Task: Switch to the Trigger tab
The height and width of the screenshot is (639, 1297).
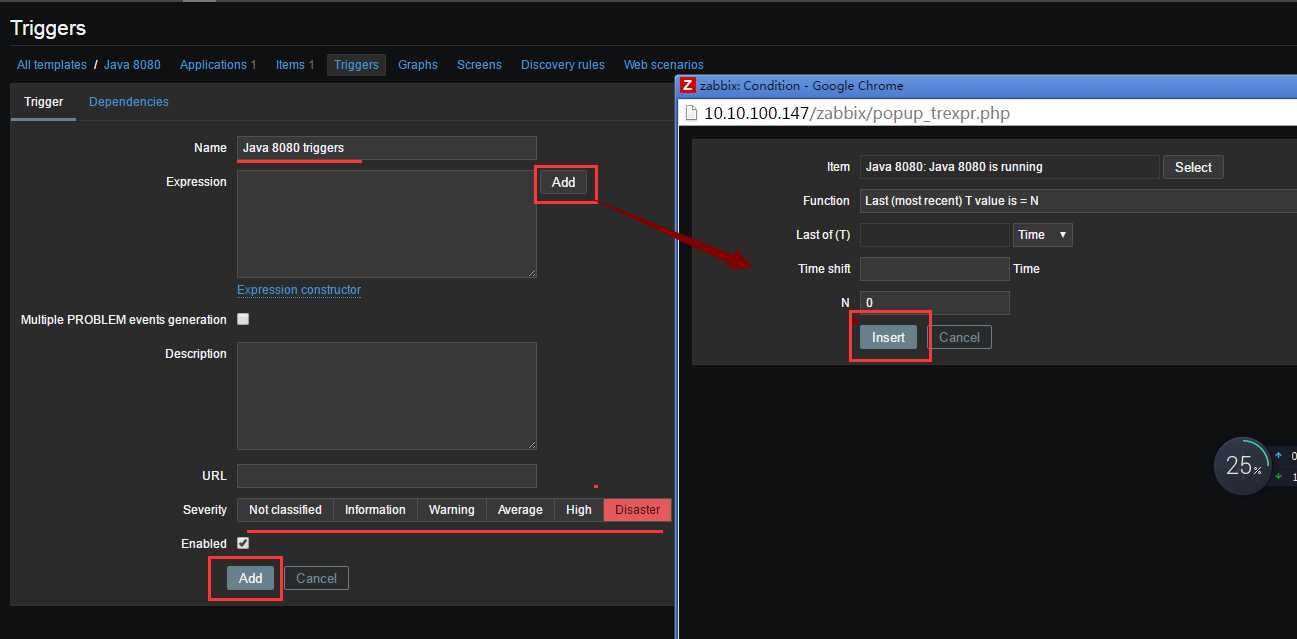Action: [x=44, y=102]
